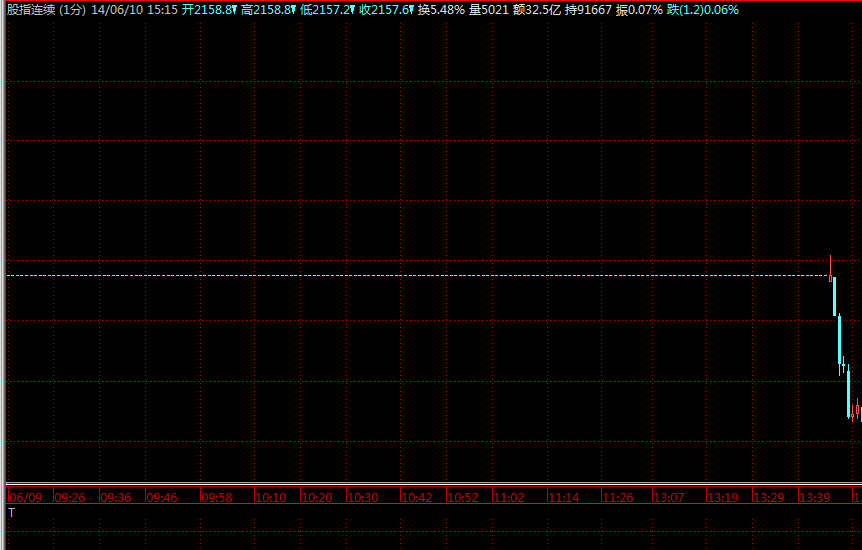Select the 09:26 time axis marker

tap(70, 497)
